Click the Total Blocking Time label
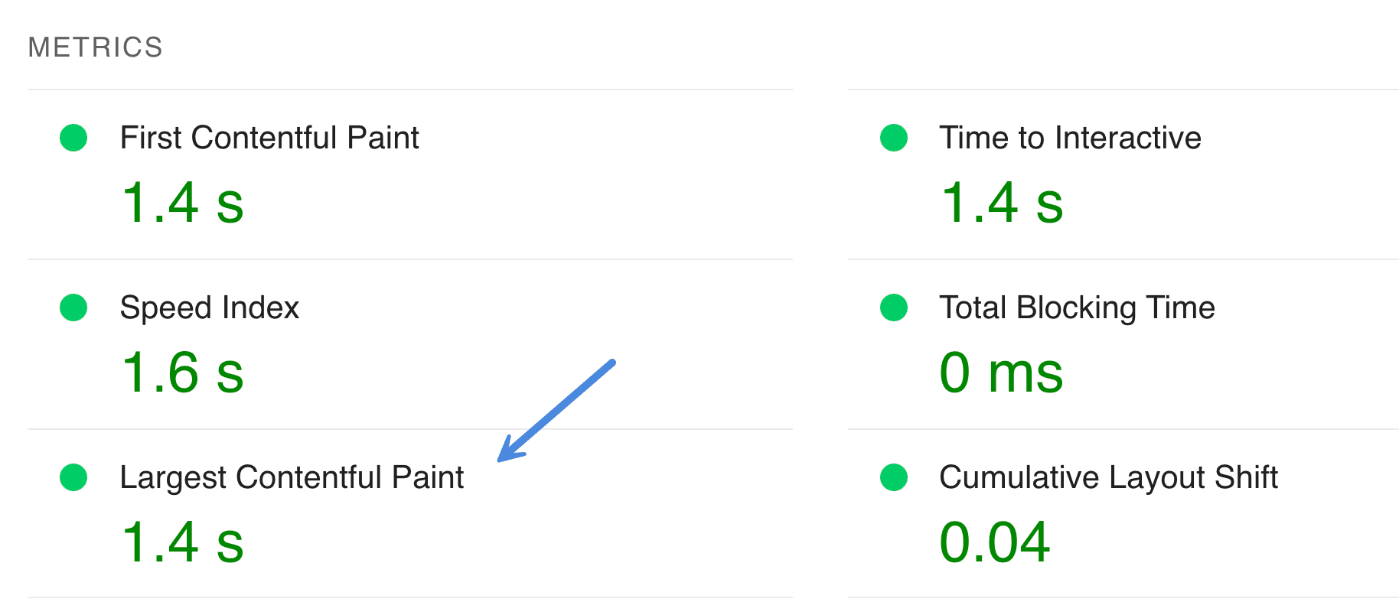 point(1076,307)
